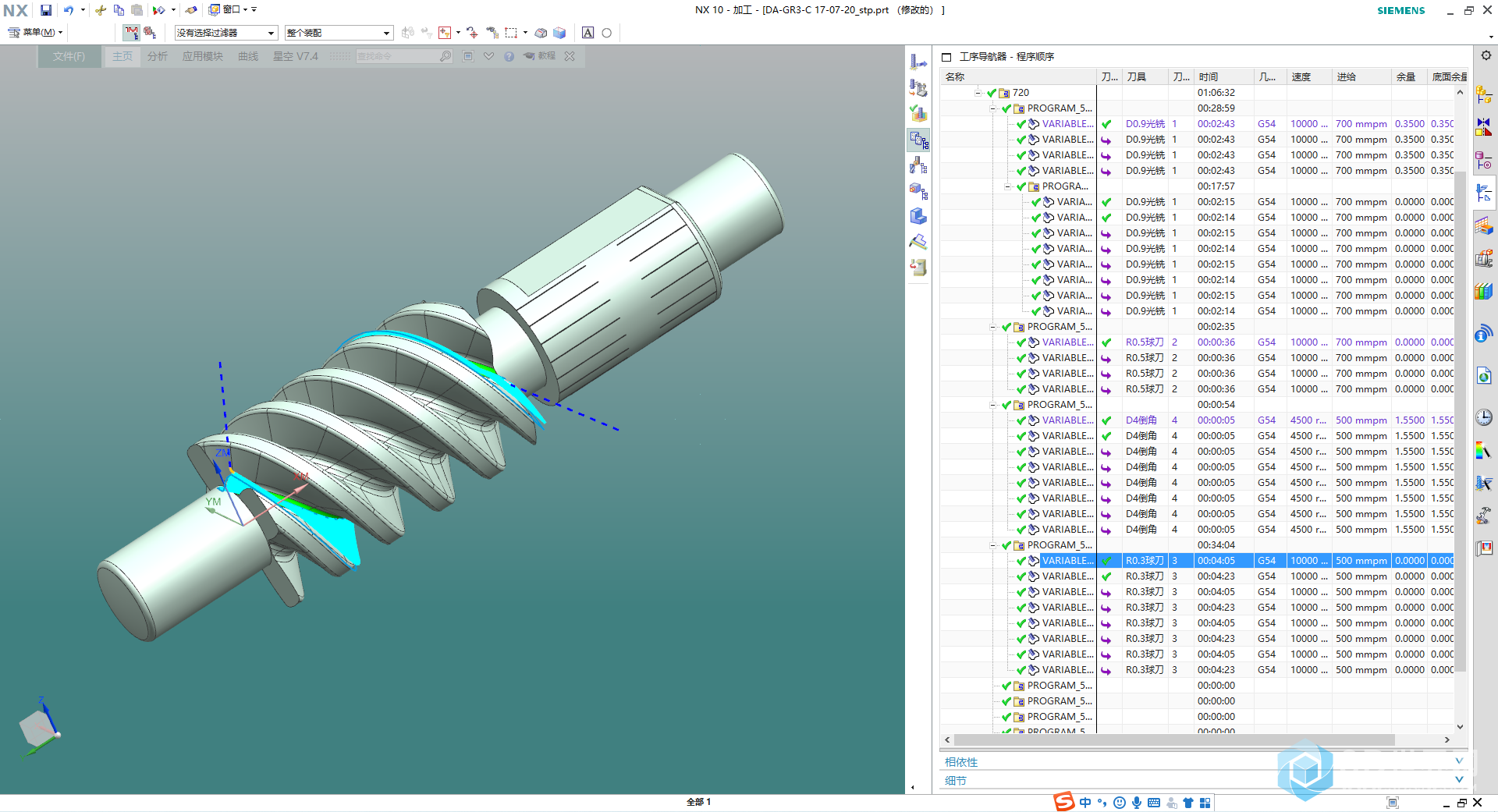Click the shaded cube display icon
This screenshot has height=812, width=1498.
559,33
